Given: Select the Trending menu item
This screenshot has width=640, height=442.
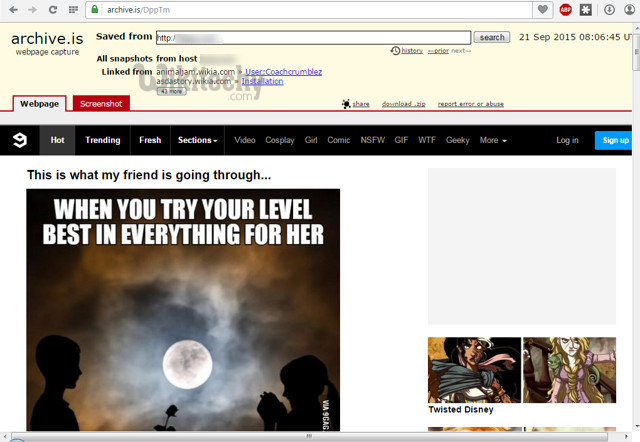Looking at the screenshot, I should pos(103,140).
